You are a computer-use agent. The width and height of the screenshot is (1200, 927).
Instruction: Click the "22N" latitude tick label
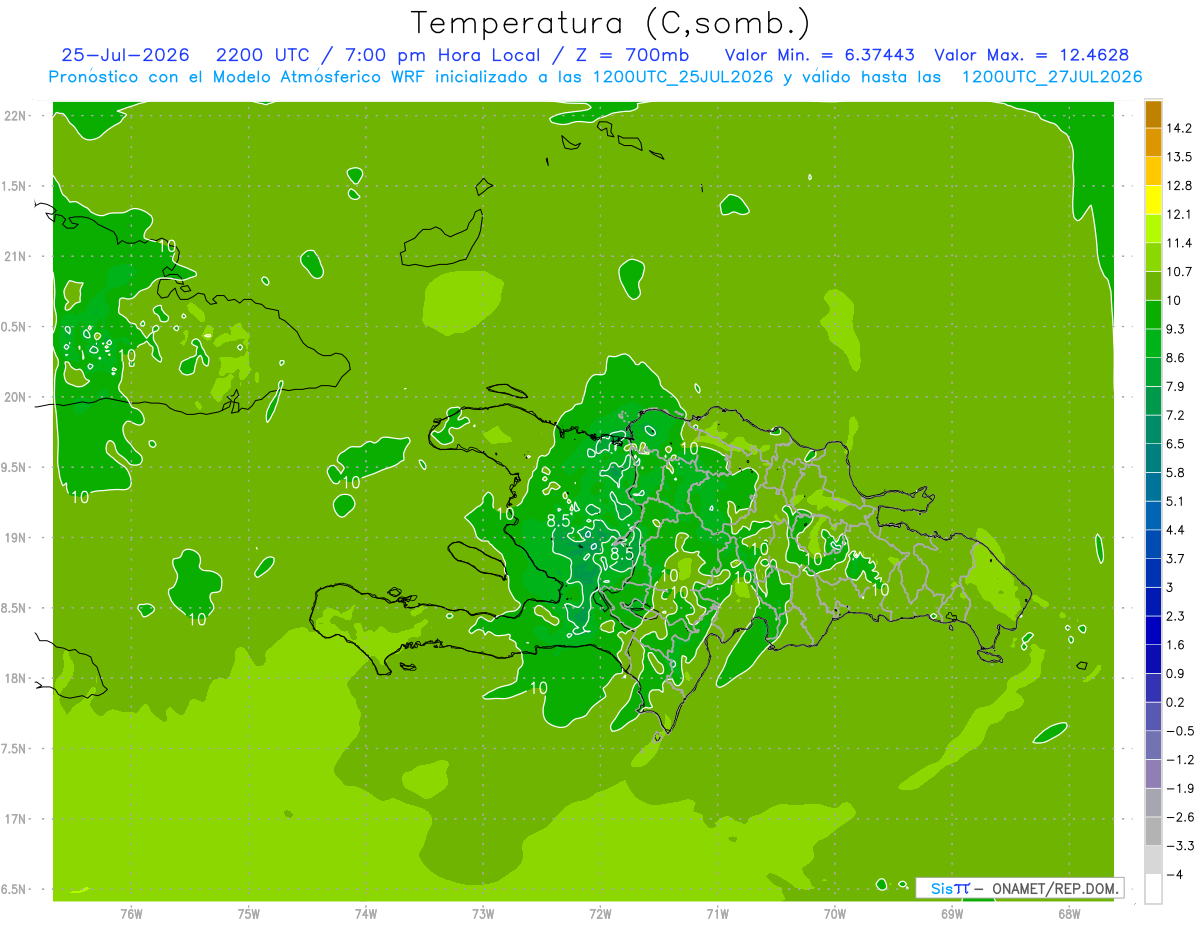17,115
